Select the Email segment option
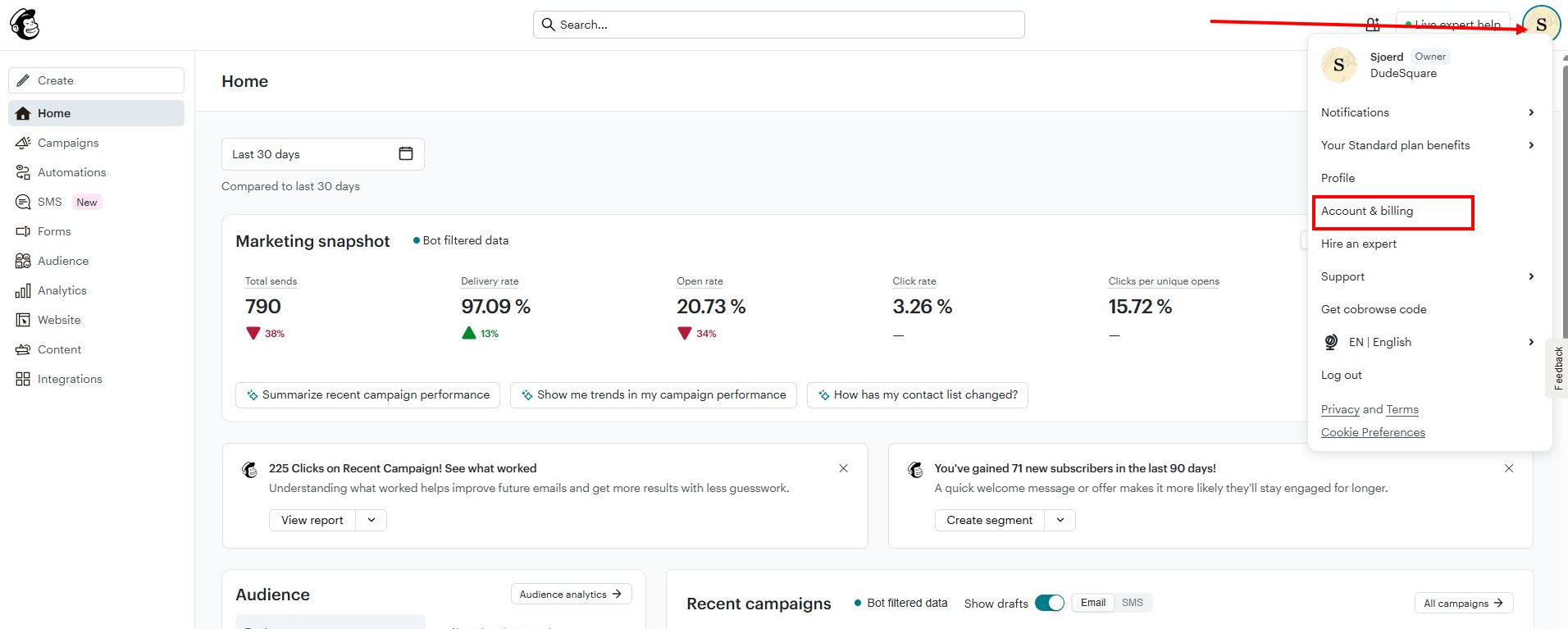Screen dimensions: 1568x629 (x=1093, y=603)
